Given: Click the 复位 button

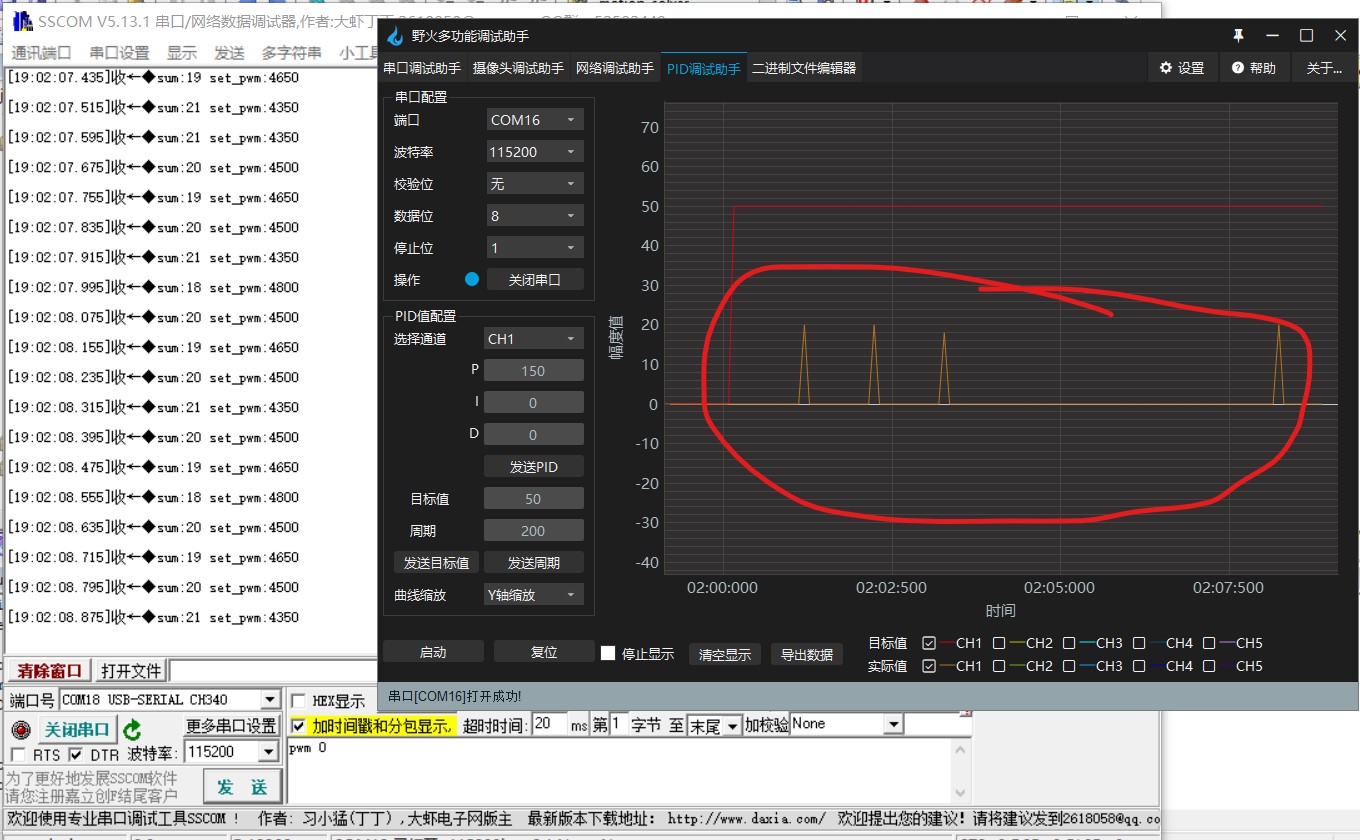Looking at the screenshot, I should pos(544,652).
